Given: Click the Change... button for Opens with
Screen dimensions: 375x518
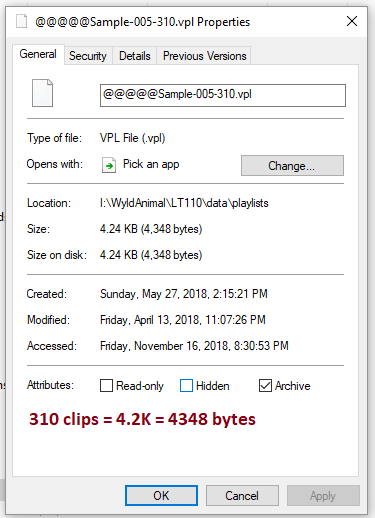Looking at the screenshot, I should (x=292, y=165).
